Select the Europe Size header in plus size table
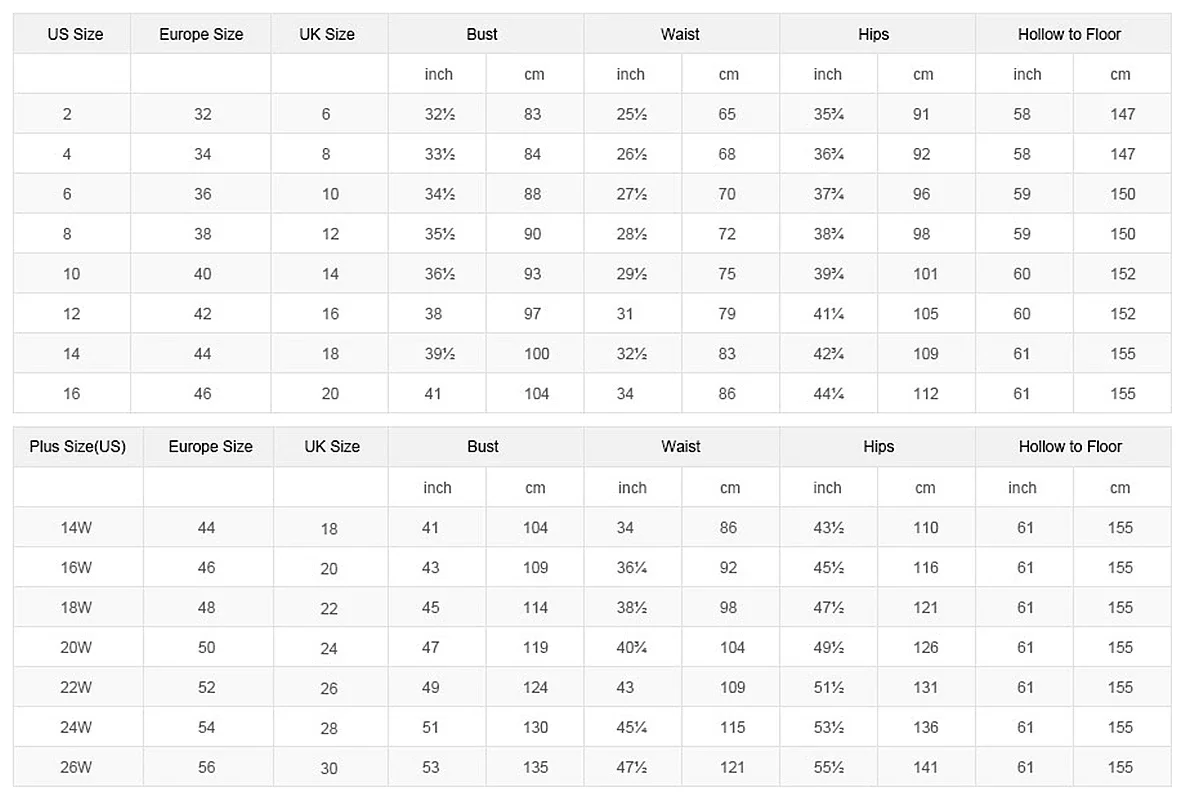Viewport: 1185px width, 800px height. tap(210, 447)
